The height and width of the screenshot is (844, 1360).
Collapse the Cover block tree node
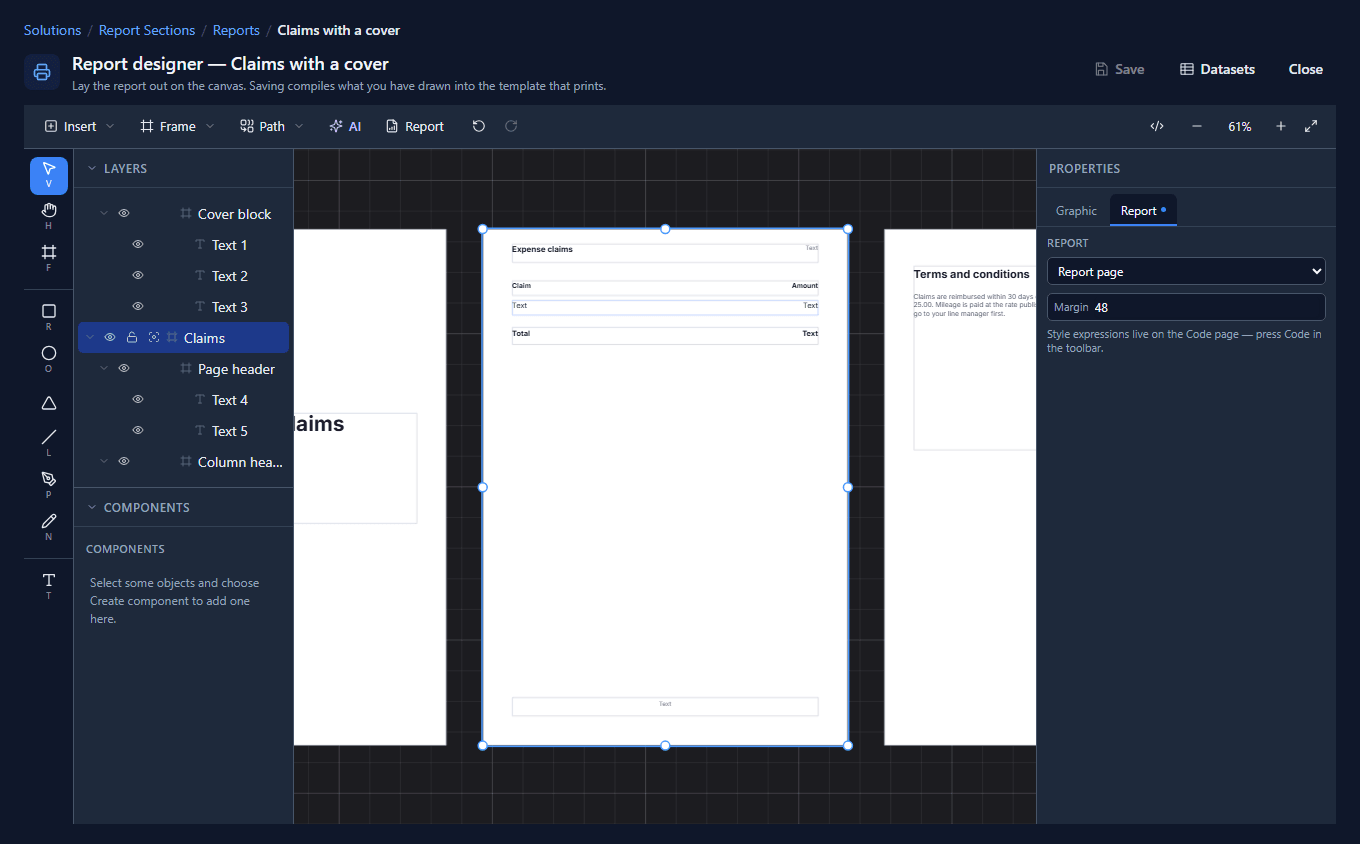click(x=103, y=214)
